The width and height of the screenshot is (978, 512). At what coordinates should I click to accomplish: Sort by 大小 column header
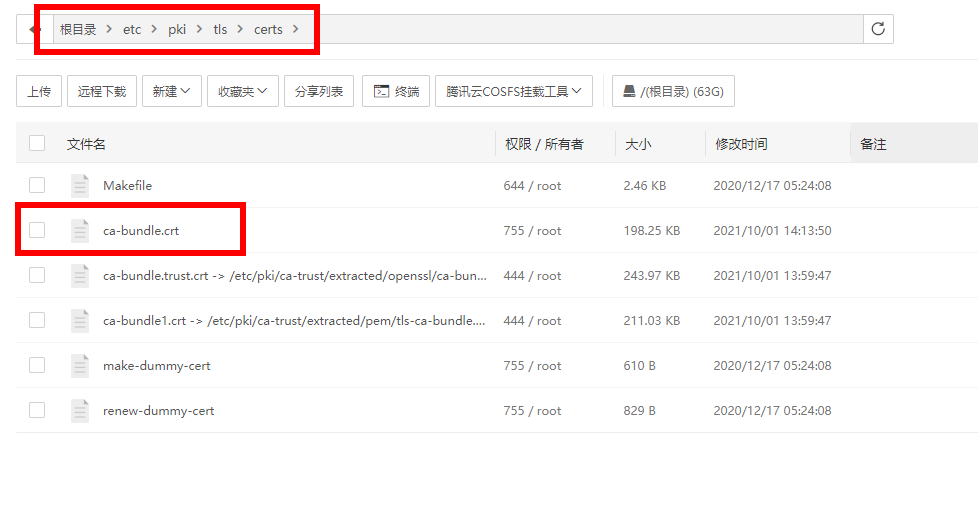(x=638, y=144)
